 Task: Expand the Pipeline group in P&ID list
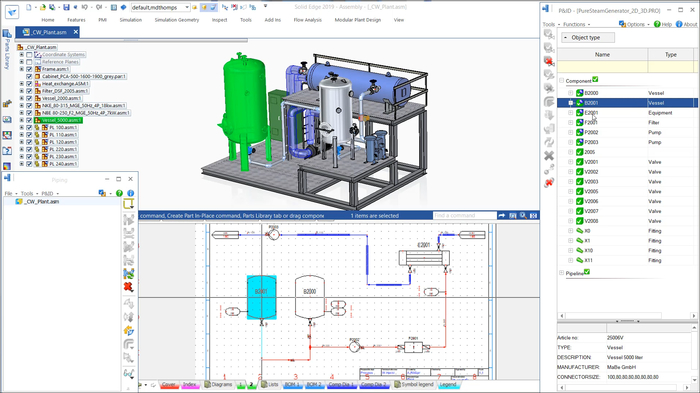[x=562, y=272]
